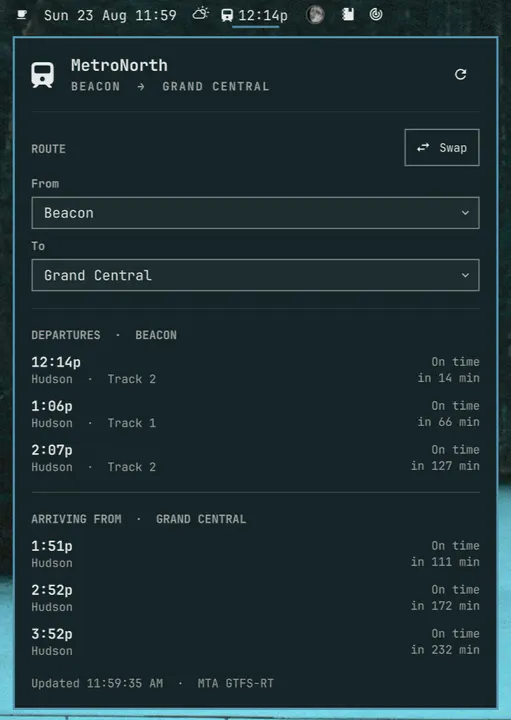The width and height of the screenshot is (511, 720).
Task: Click the MTA GTFS-RT source label
Action: [x=236, y=683]
